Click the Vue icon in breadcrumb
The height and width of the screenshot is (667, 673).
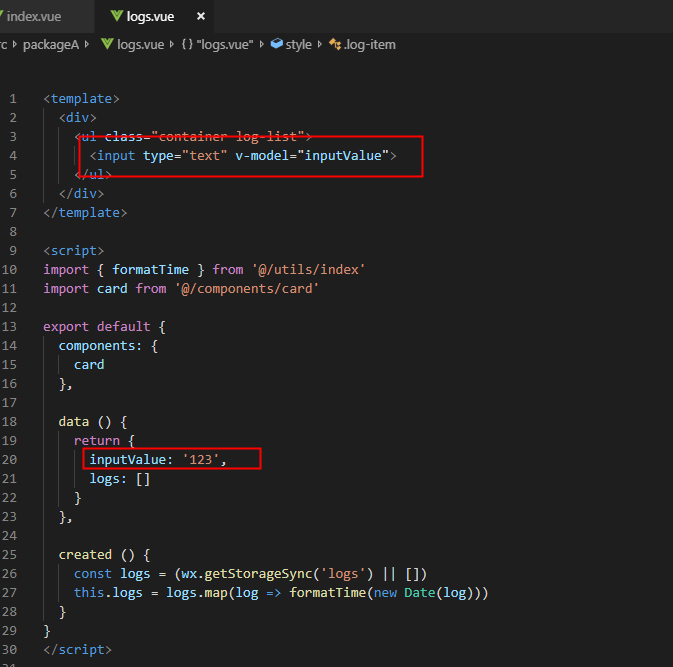[107, 44]
